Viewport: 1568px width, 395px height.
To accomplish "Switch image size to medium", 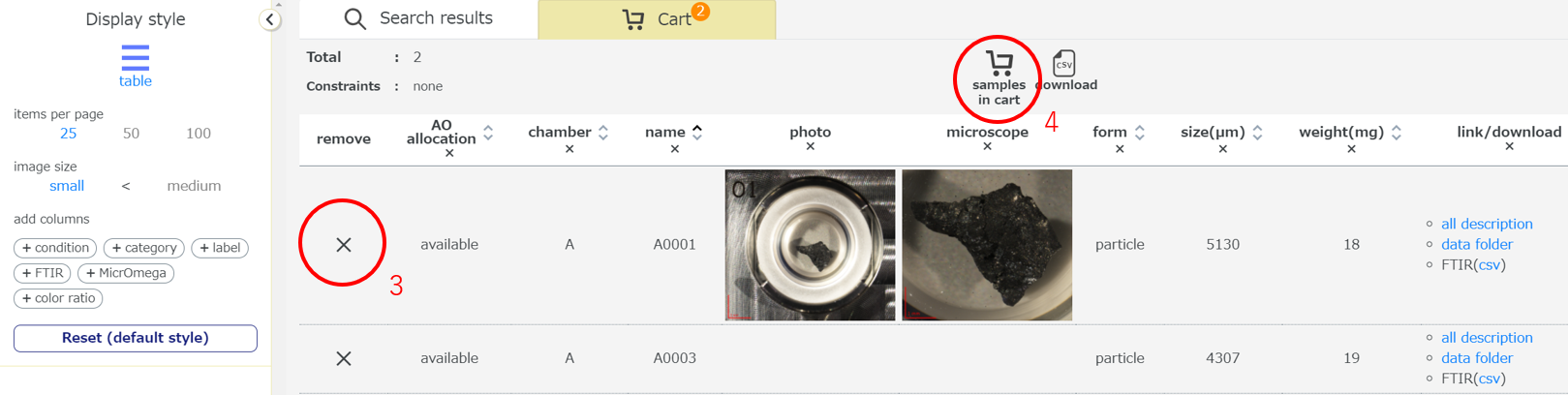I will [194, 186].
